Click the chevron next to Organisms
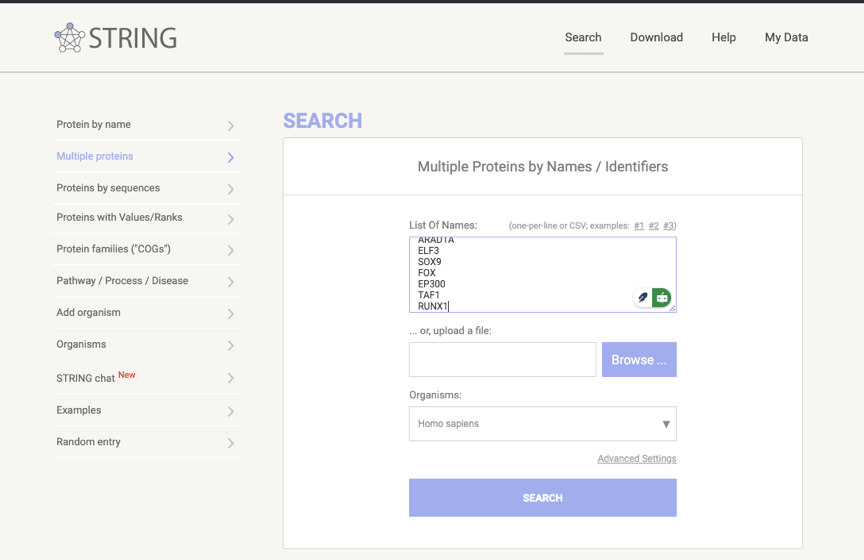 [x=231, y=346]
